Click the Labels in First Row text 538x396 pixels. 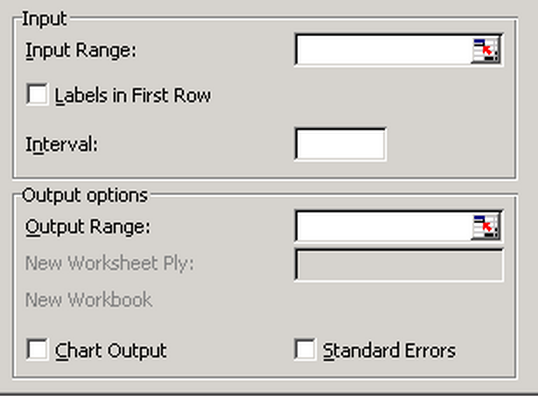(x=133, y=95)
